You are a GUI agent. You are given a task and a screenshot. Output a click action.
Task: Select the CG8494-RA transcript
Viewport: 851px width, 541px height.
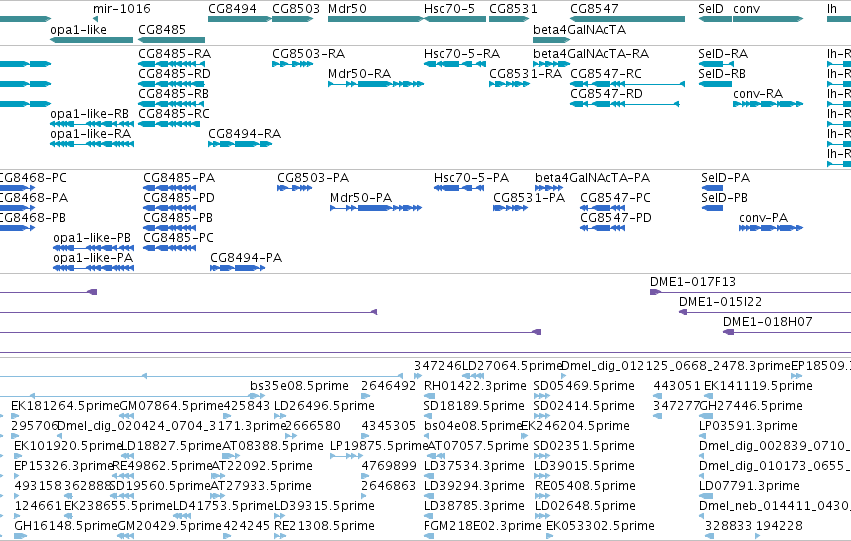(x=240, y=144)
